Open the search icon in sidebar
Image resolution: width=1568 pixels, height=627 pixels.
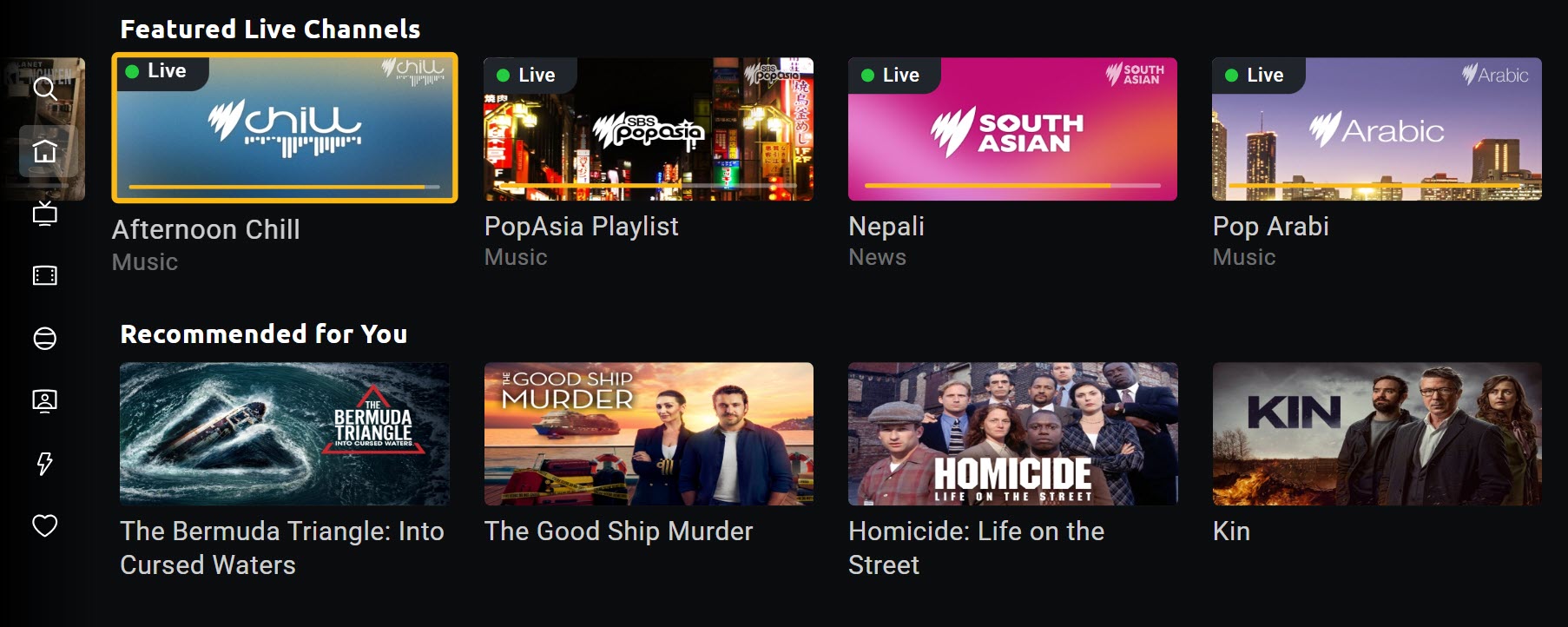tap(44, 89)
